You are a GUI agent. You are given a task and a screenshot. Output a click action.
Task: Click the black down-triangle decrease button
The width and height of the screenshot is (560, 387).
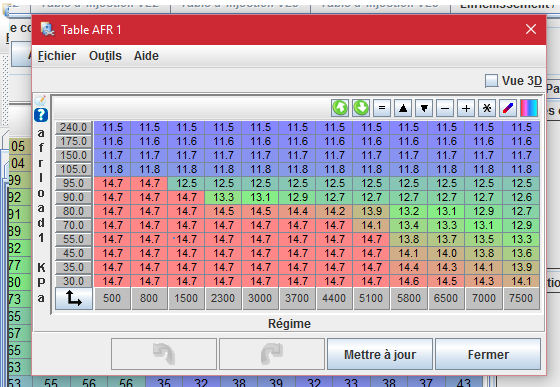pyautogui.click(x=424, y=108)
